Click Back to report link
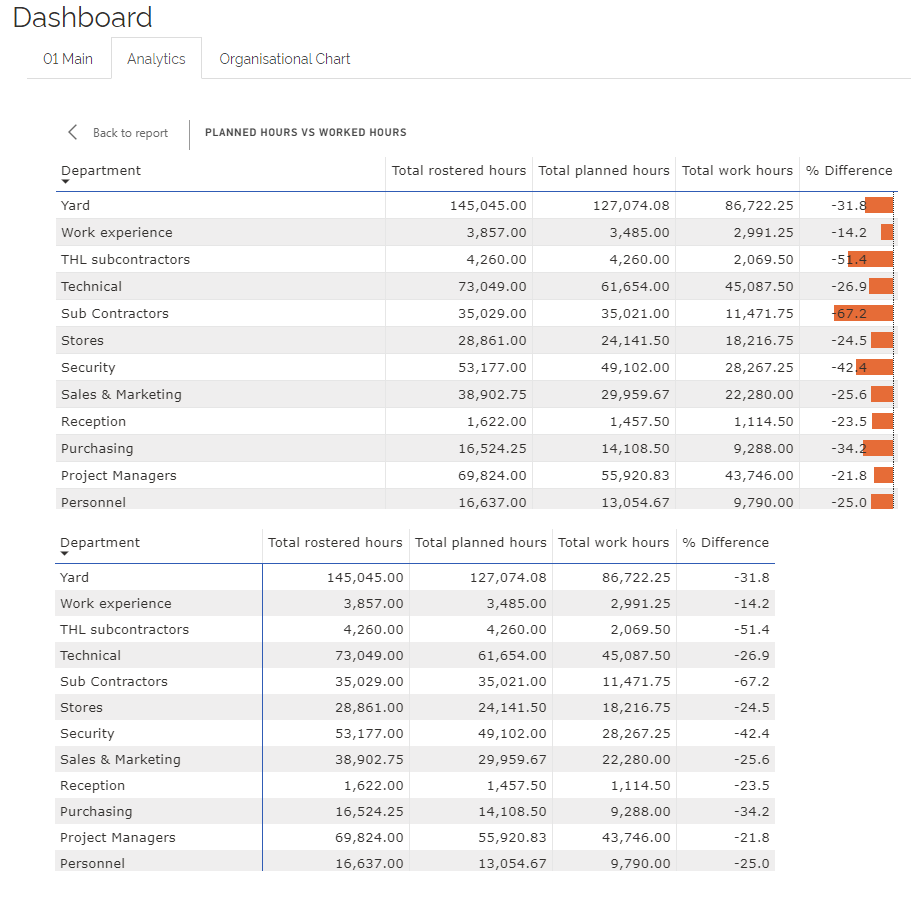Screen dimensions: 911x897 click(130, 133)
